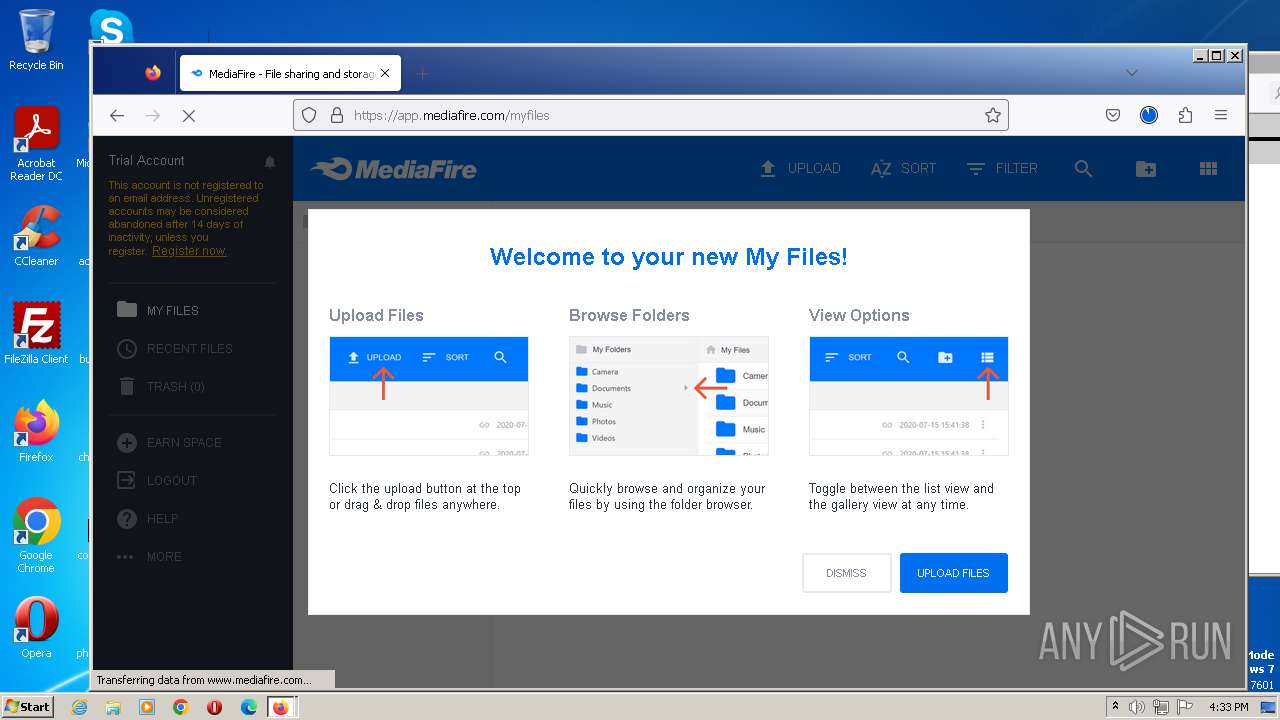The width and height of the screenshot is (1280, 720).
Task: Go back with the browser back arrow
Action: [x=117, y=115]
